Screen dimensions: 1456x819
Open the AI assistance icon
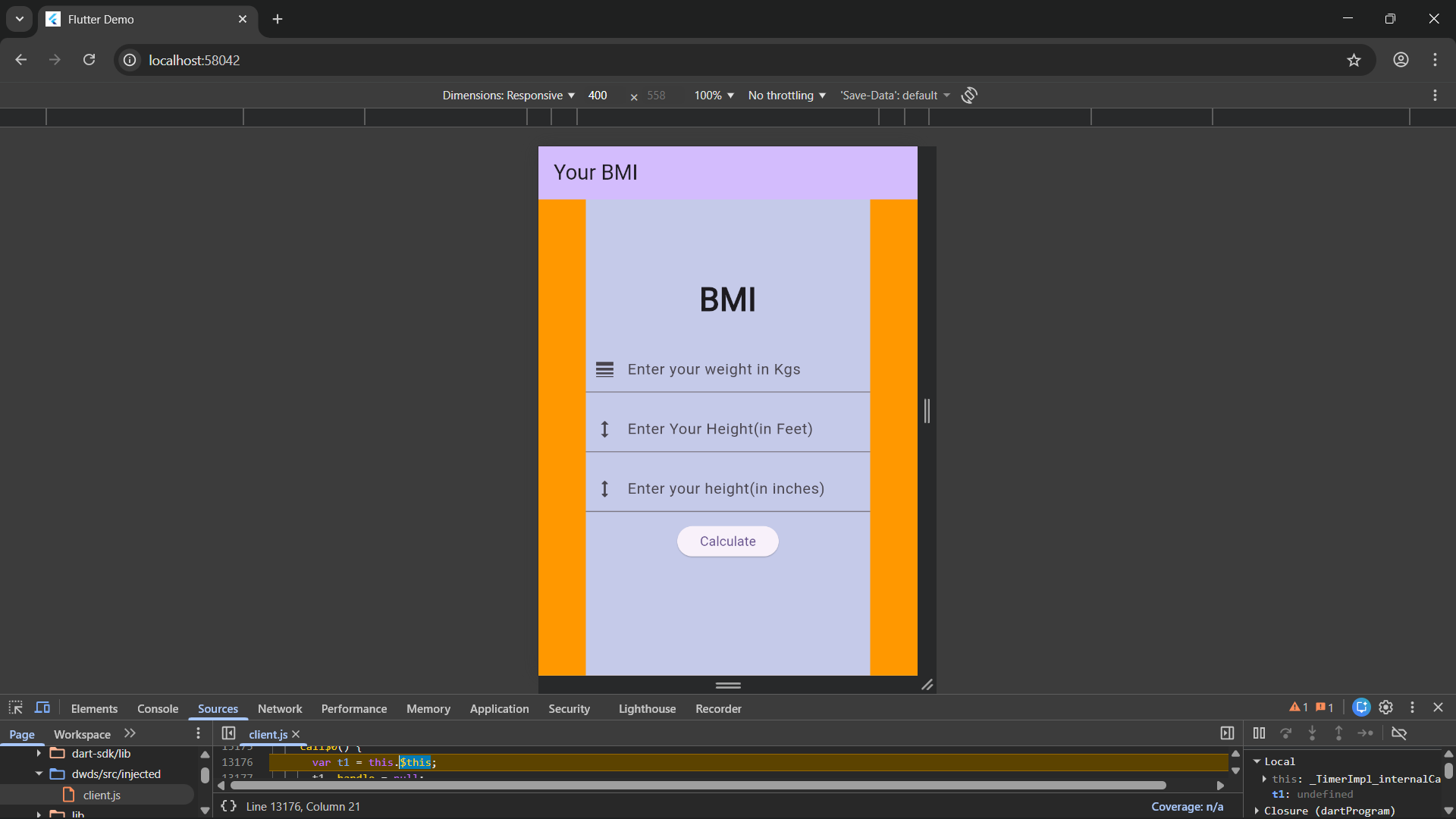pos(1361,708)
